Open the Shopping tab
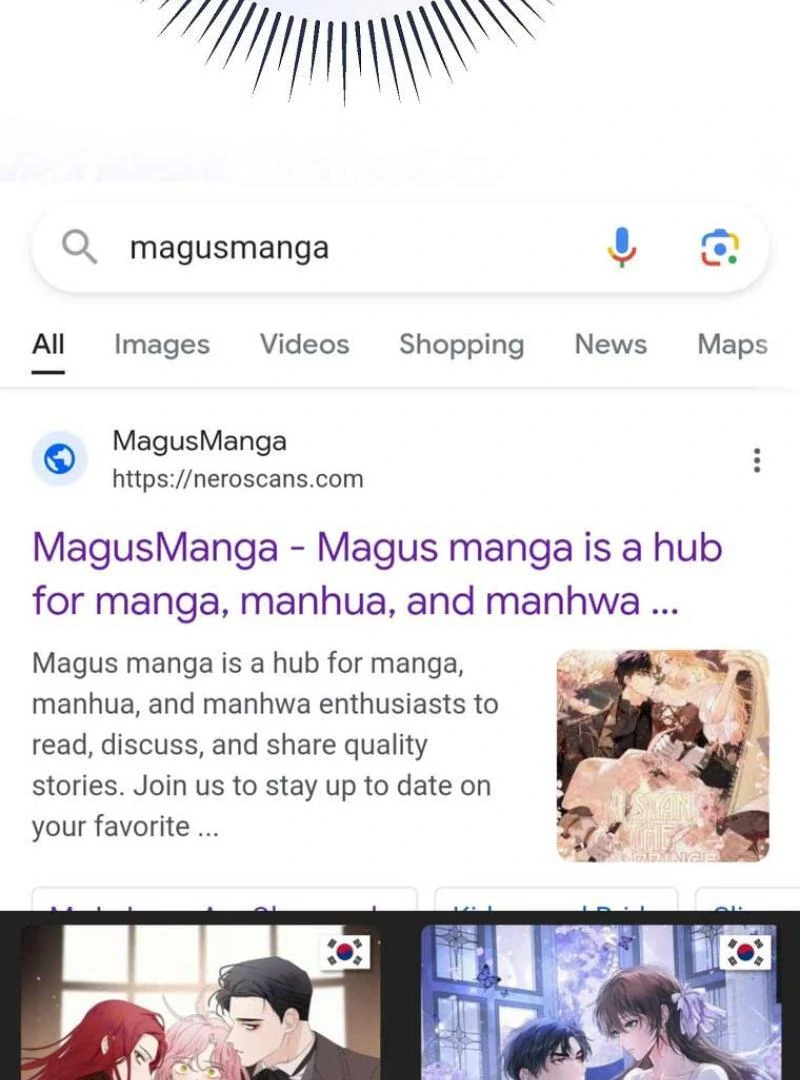The width and height of the screenshot is (800, 1080). [x=462, y=344]
